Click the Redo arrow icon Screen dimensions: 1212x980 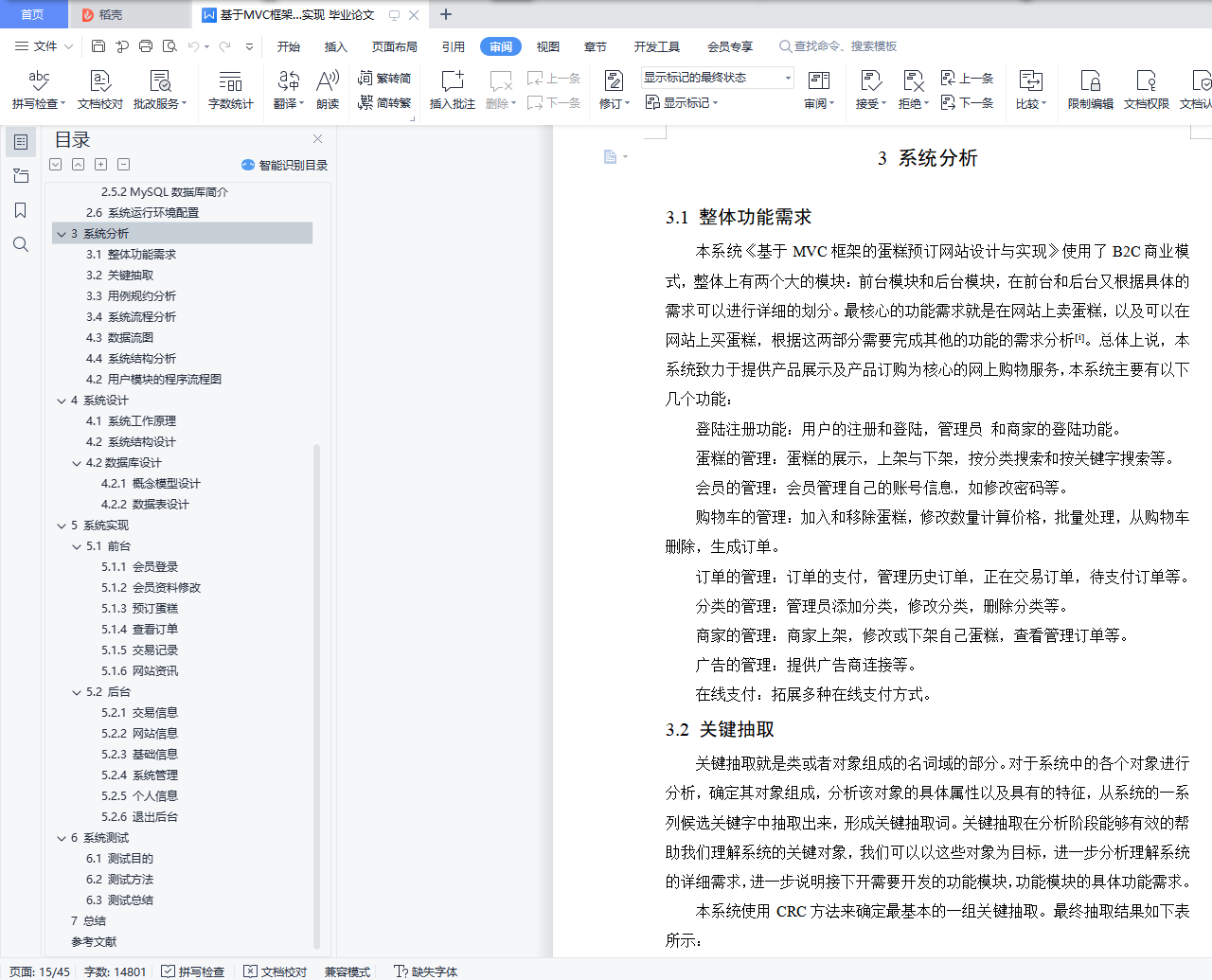[225, 45]
